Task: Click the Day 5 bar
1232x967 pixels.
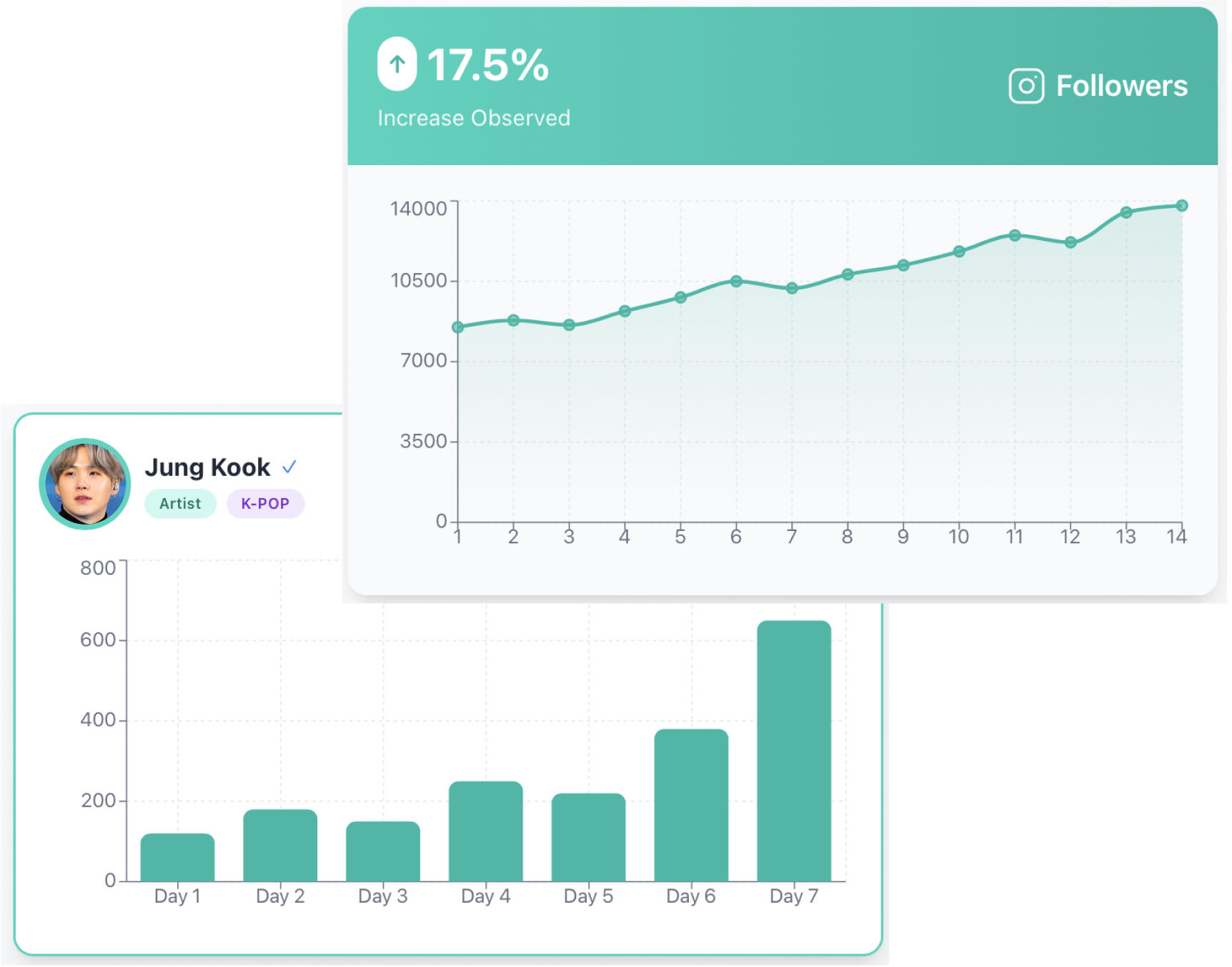Action: (x=588, y=837)
